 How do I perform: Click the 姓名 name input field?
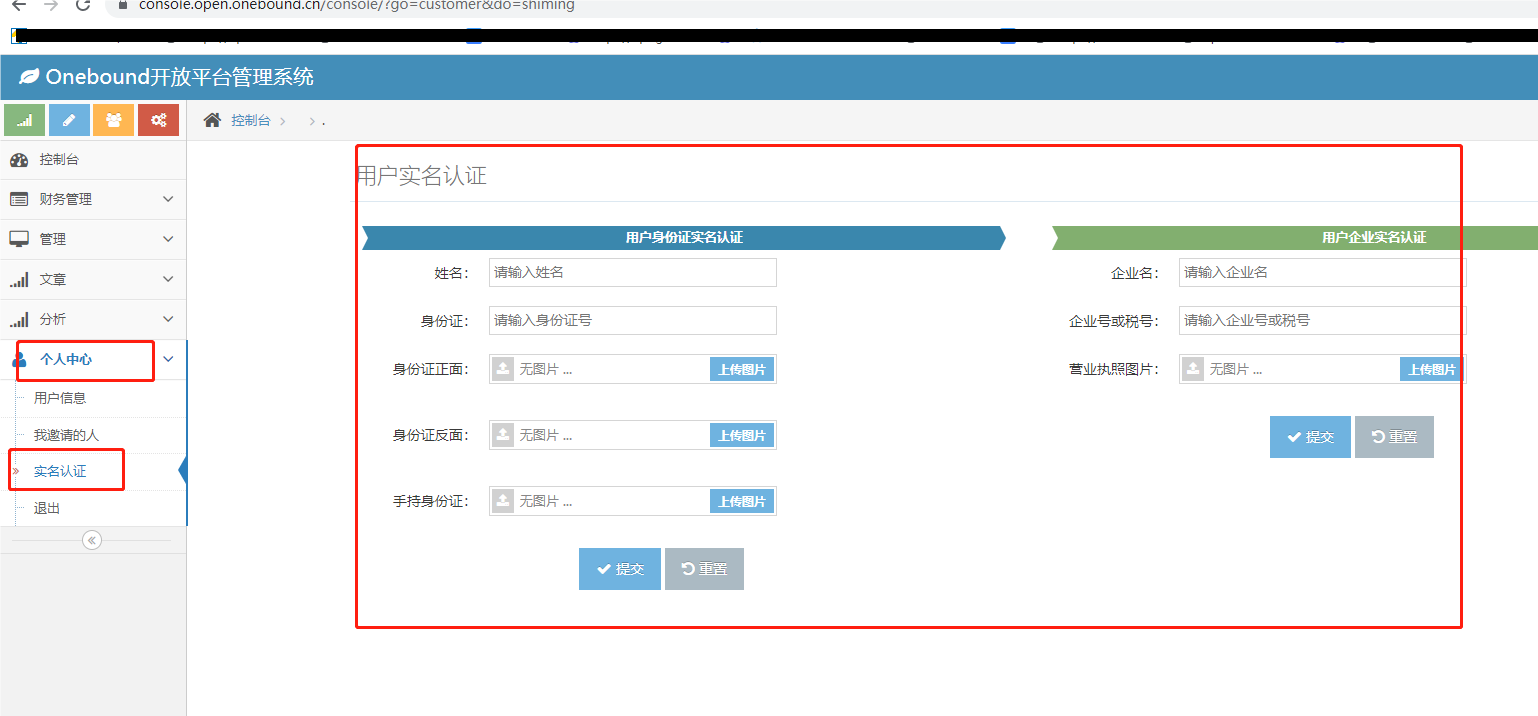[632, 272]
